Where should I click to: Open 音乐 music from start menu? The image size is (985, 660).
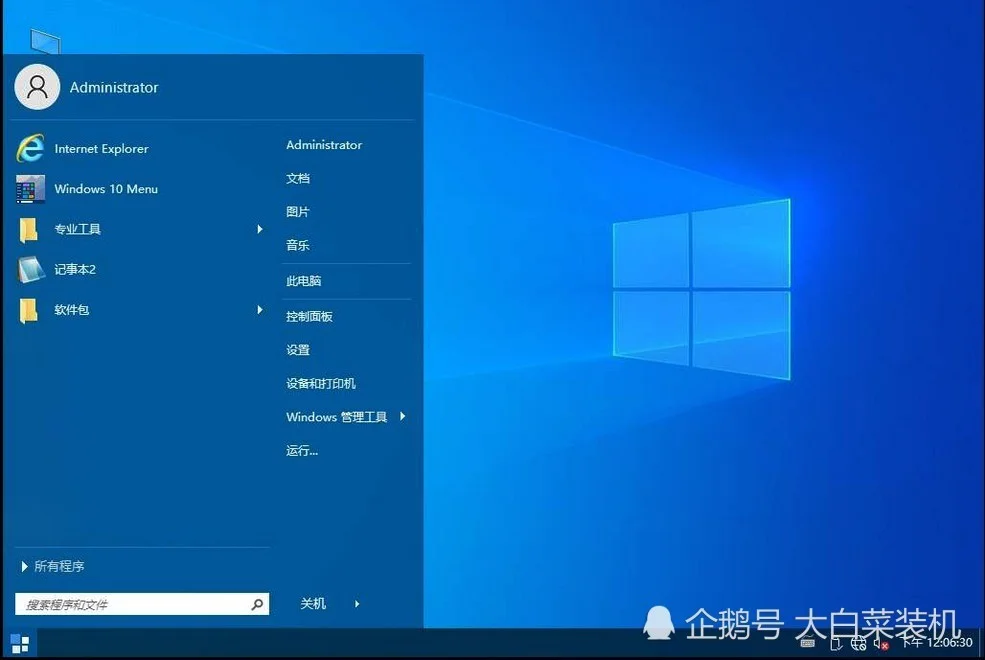point(298,245)
